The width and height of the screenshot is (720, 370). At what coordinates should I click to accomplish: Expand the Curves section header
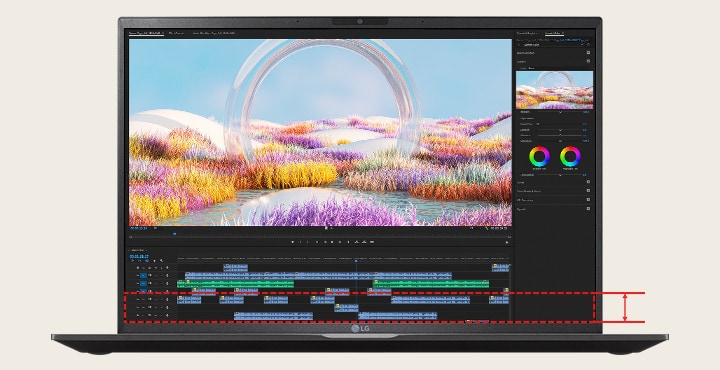521,182
